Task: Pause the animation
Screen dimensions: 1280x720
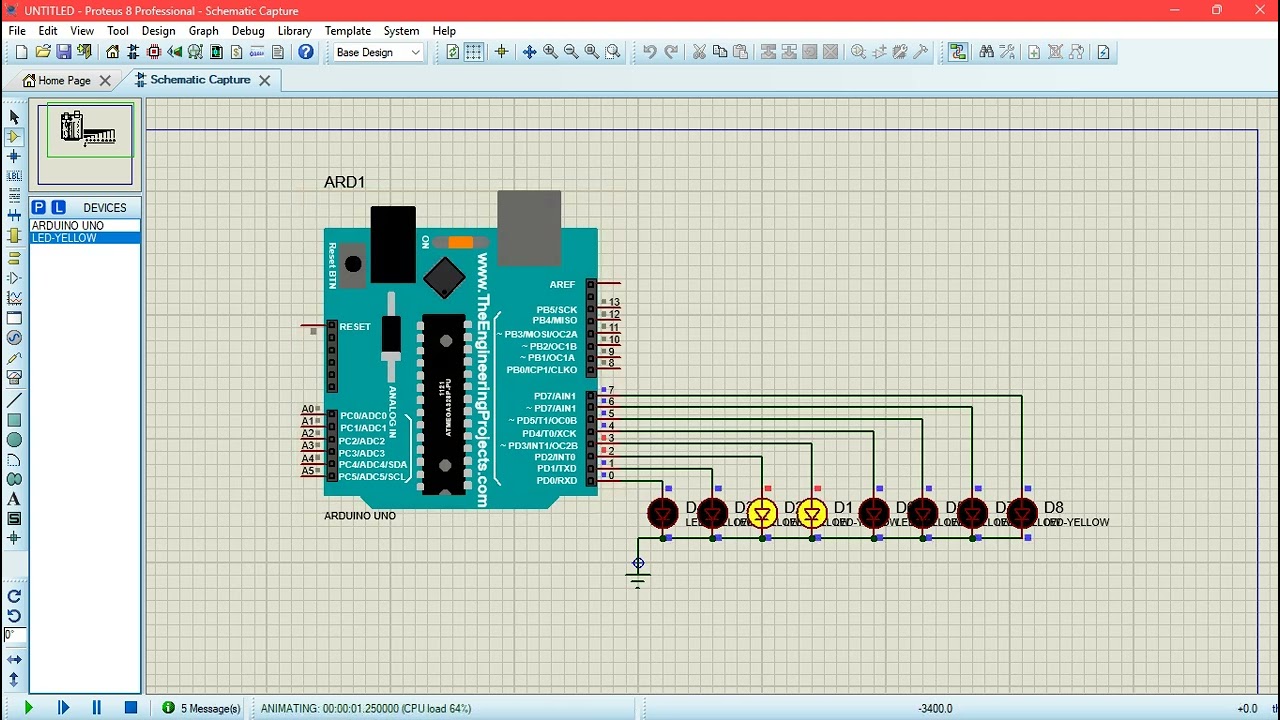Action: [96, 708]
